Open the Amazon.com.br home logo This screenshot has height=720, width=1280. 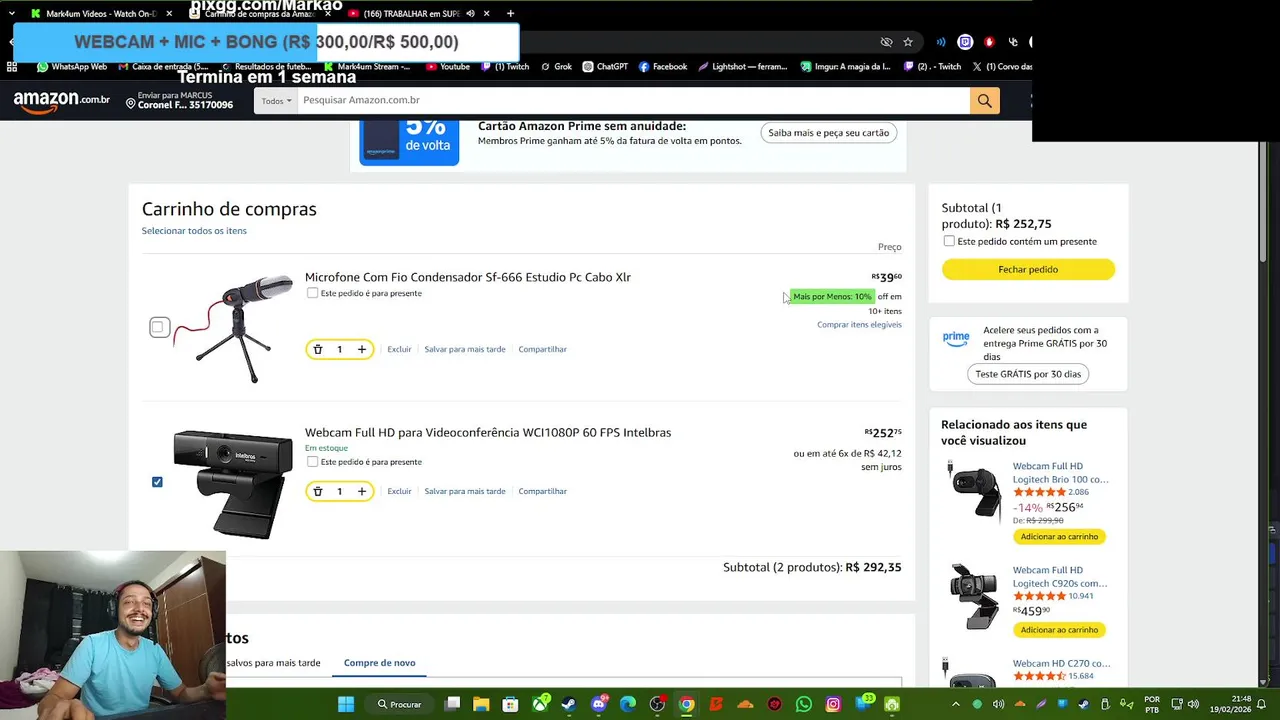pos(61,102)
